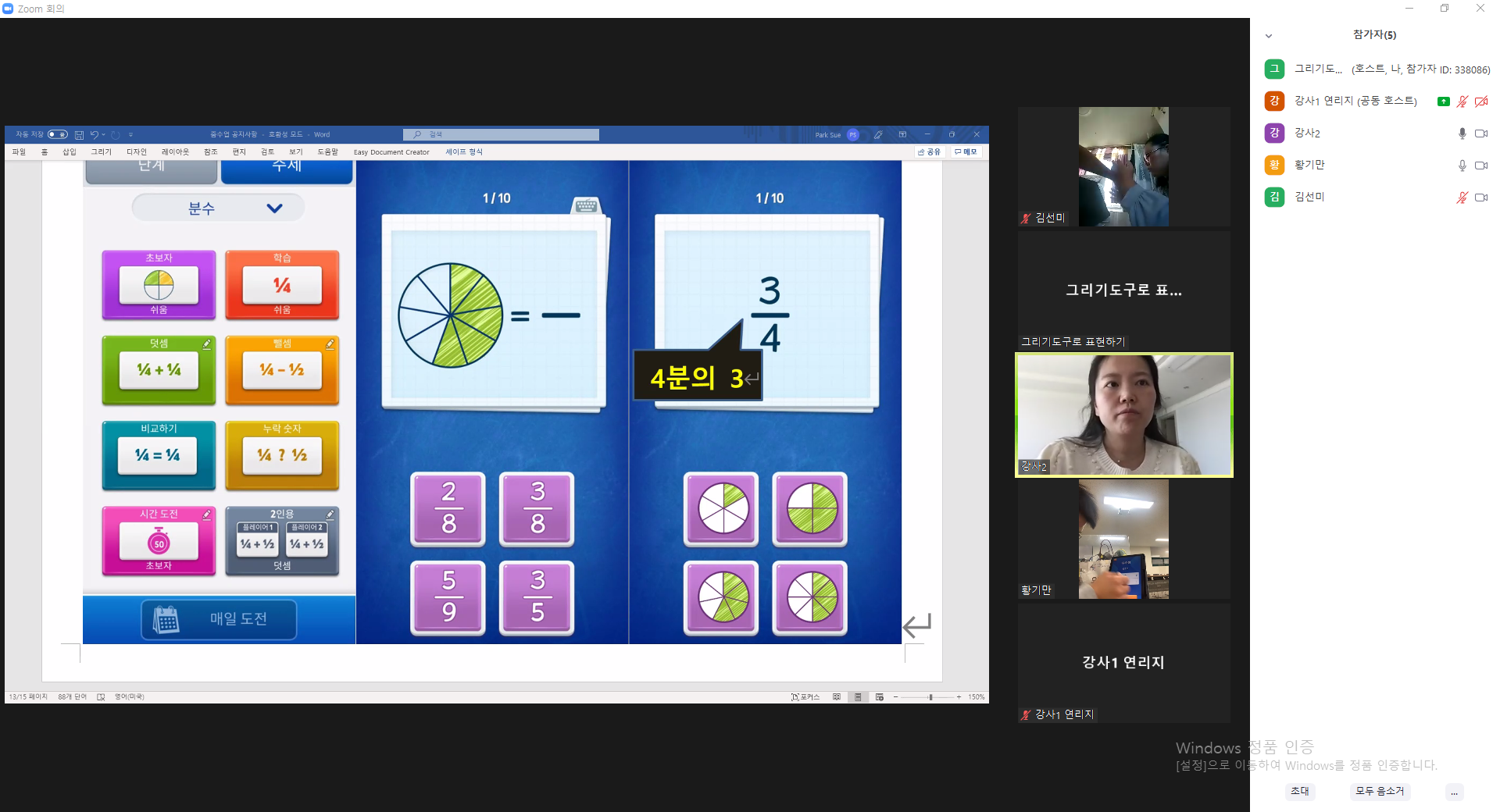The height and width of the screenshot is (812, 1500).
Task: Collapse the 참가자 panel chevron
Action: (x=1269, y=36)
